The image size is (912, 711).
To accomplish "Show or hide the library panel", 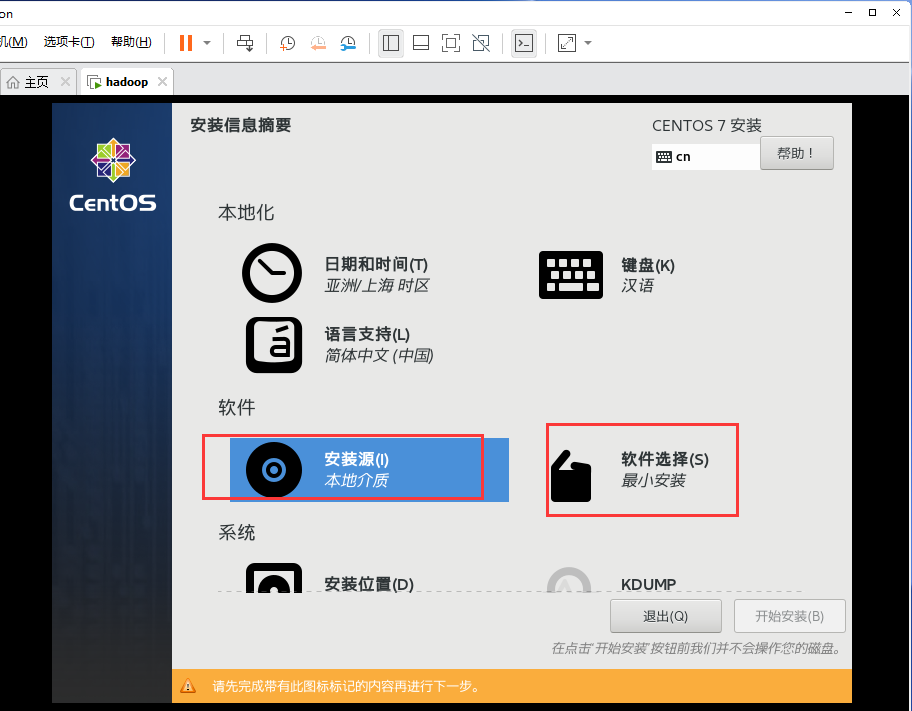I will [x=391, y=43].
